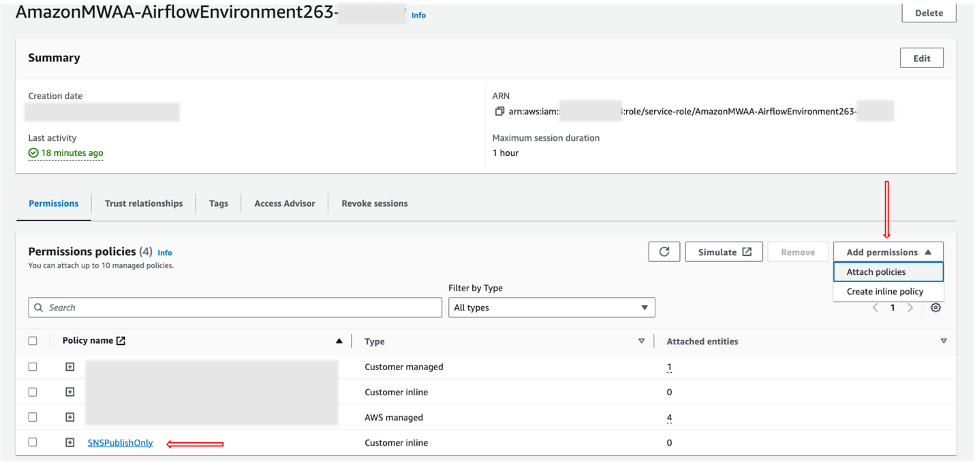Select the Customer managed policy checkbox
Viewport: 977px width, 462px height.
coord(32,367)
